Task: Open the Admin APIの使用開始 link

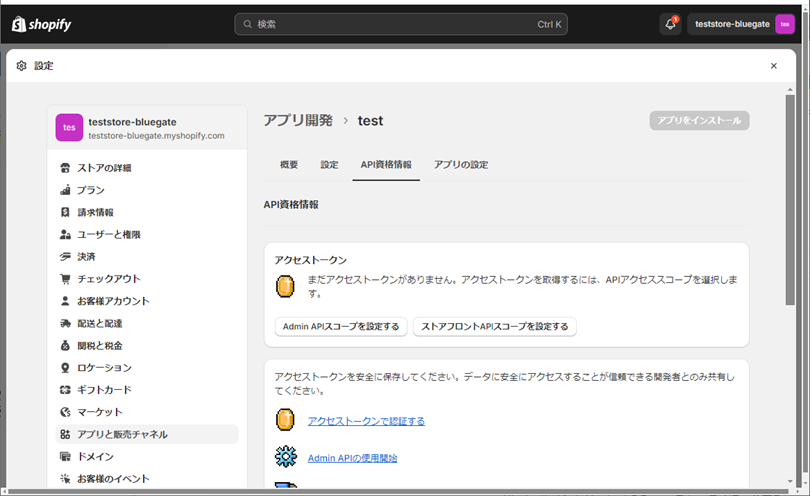Action: pyautogui.click(x=352, y=458)
